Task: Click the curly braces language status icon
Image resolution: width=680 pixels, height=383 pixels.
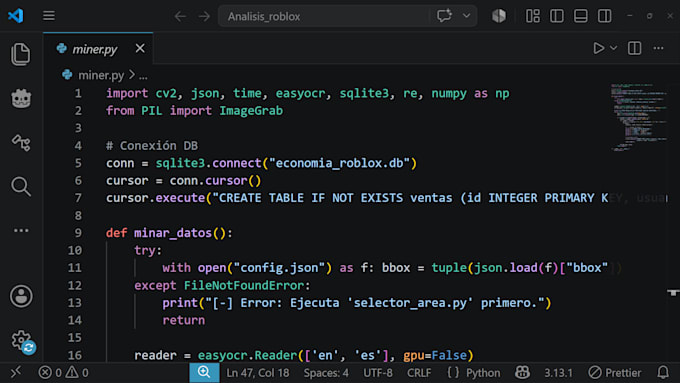Action: 453,373
